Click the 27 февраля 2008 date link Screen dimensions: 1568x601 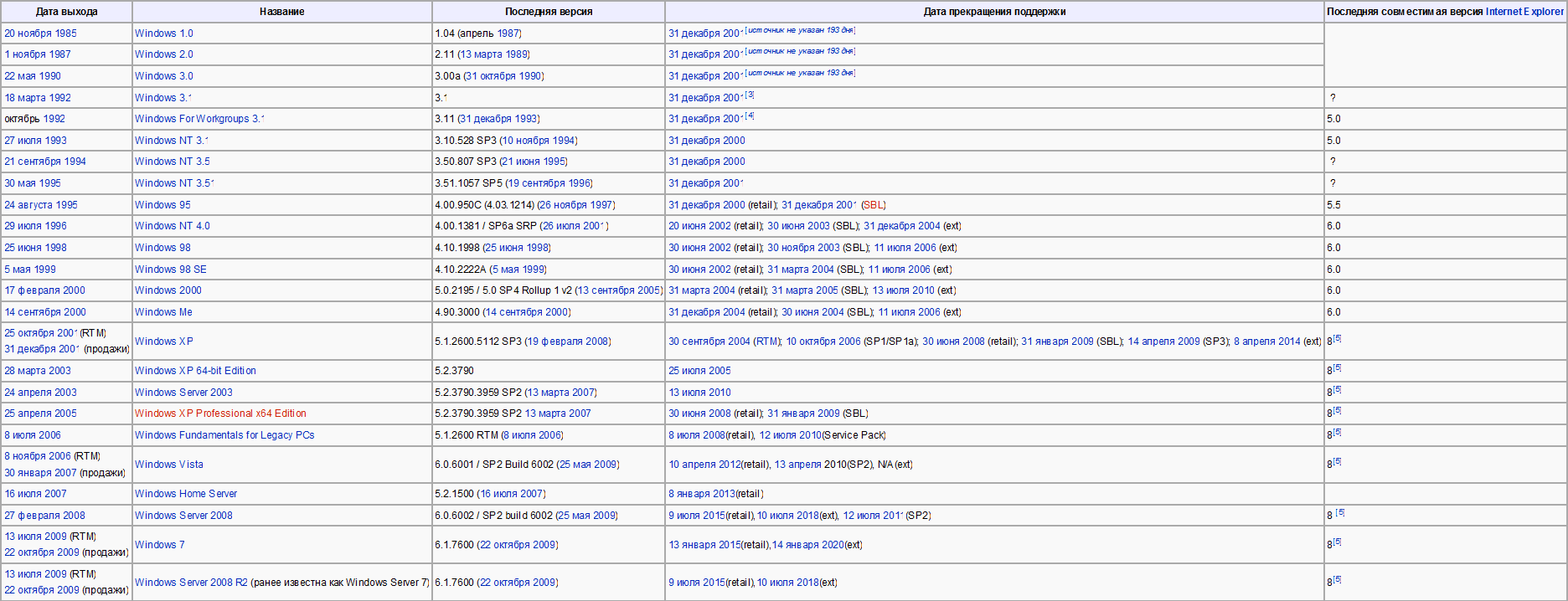point(44,516)
